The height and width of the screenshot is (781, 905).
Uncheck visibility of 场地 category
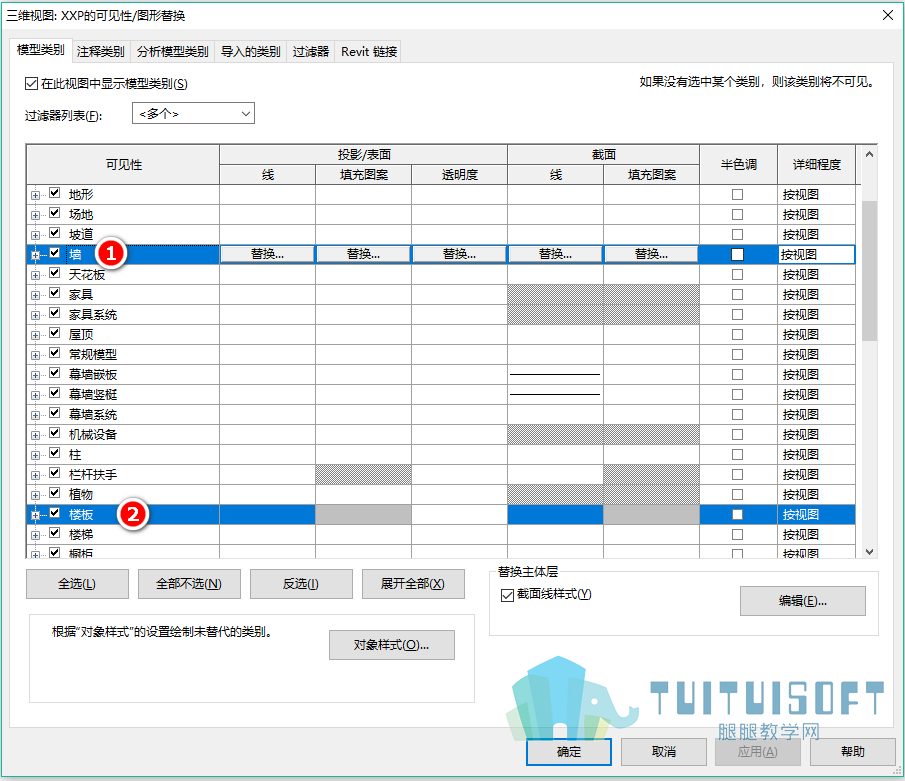pyautogui.click(x=55, y=213)
